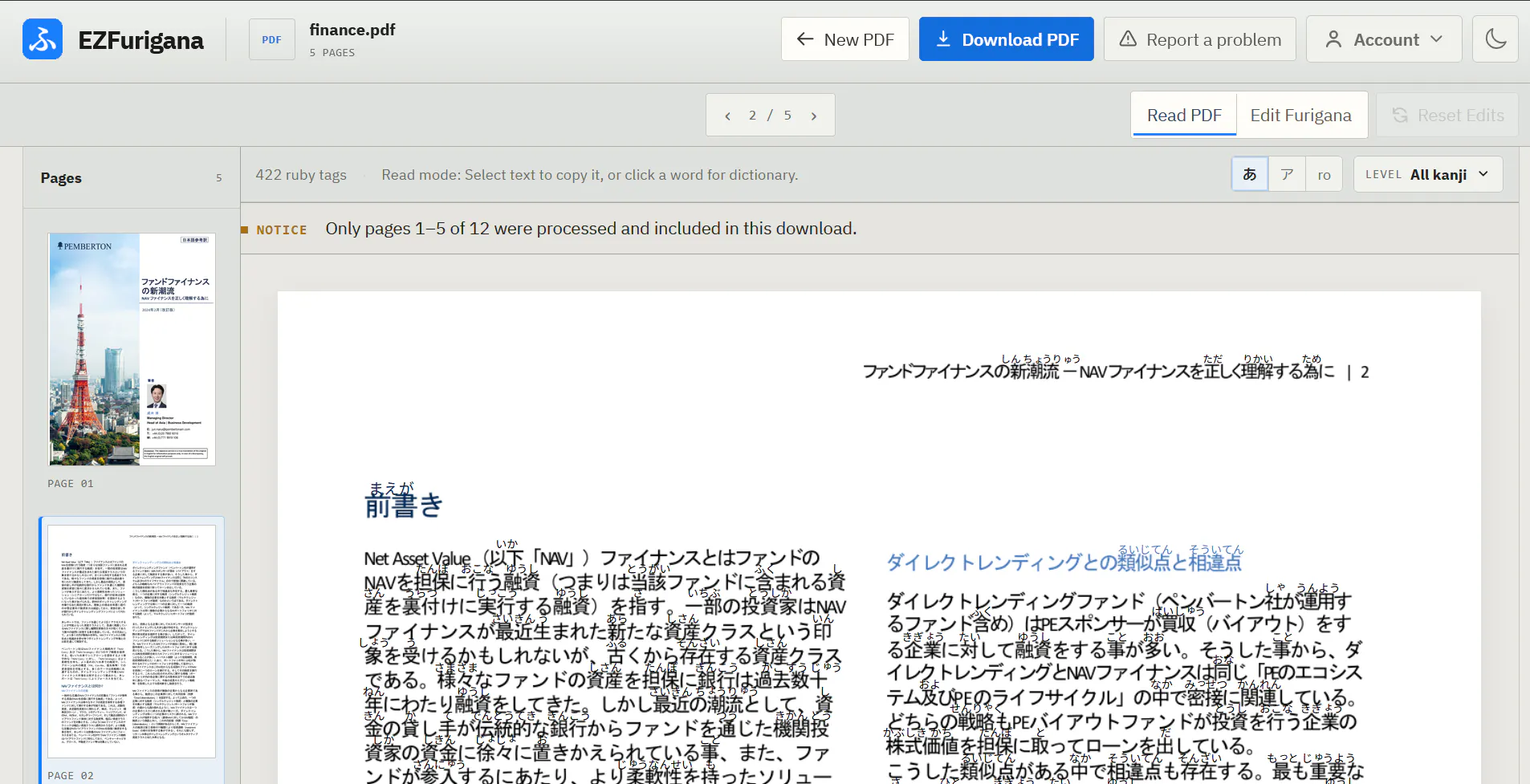Image resolution: width=1530 pixels, height=784 pixels.
Task: Click the 422 ruby tags label
Action: (x=301, y=175)
